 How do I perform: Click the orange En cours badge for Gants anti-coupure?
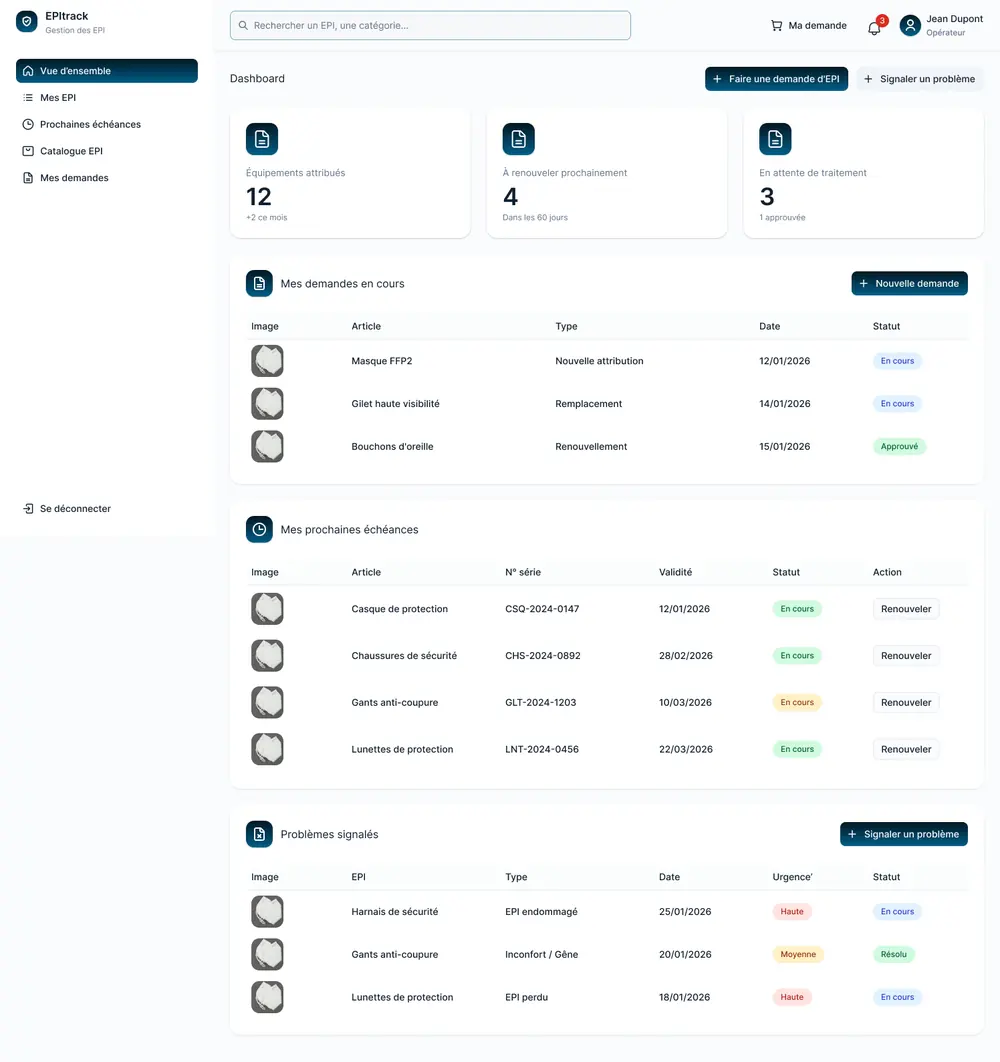[x=797, y=702]
